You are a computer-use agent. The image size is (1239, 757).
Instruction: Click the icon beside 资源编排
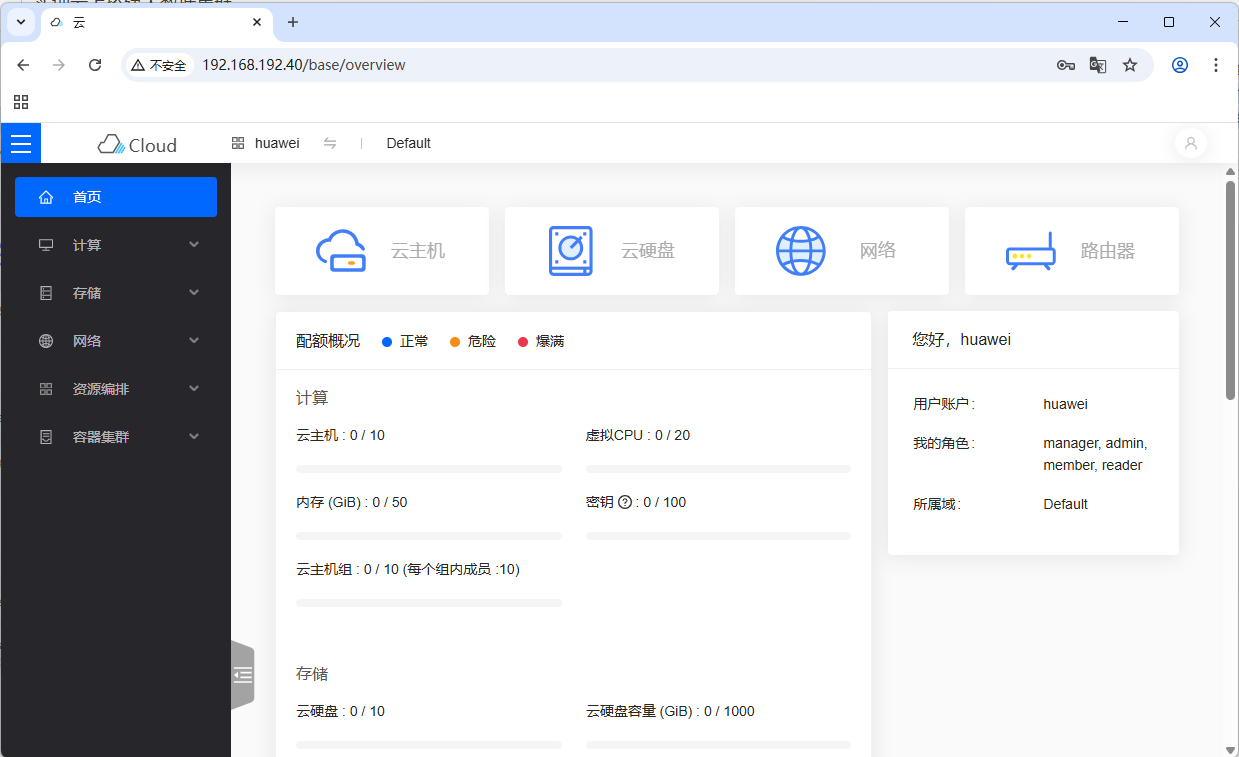click(x=46, y=389)
